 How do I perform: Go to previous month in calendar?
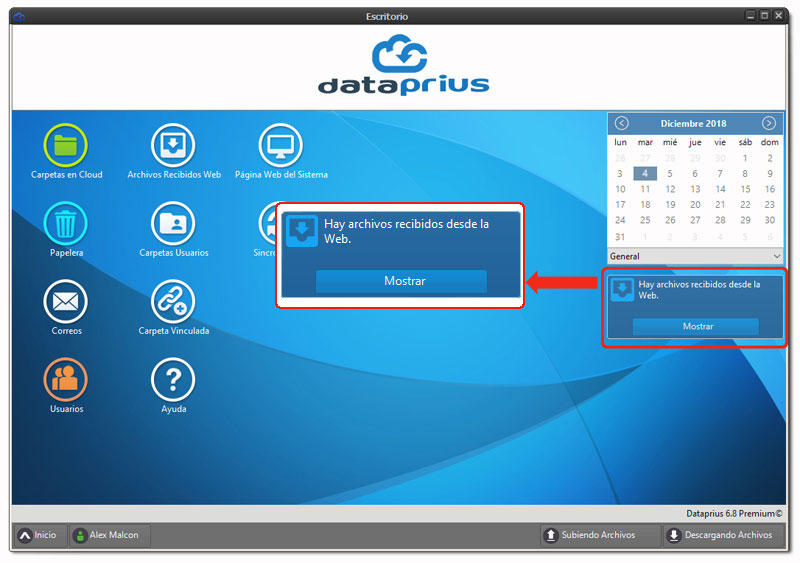tap(621, 123)
